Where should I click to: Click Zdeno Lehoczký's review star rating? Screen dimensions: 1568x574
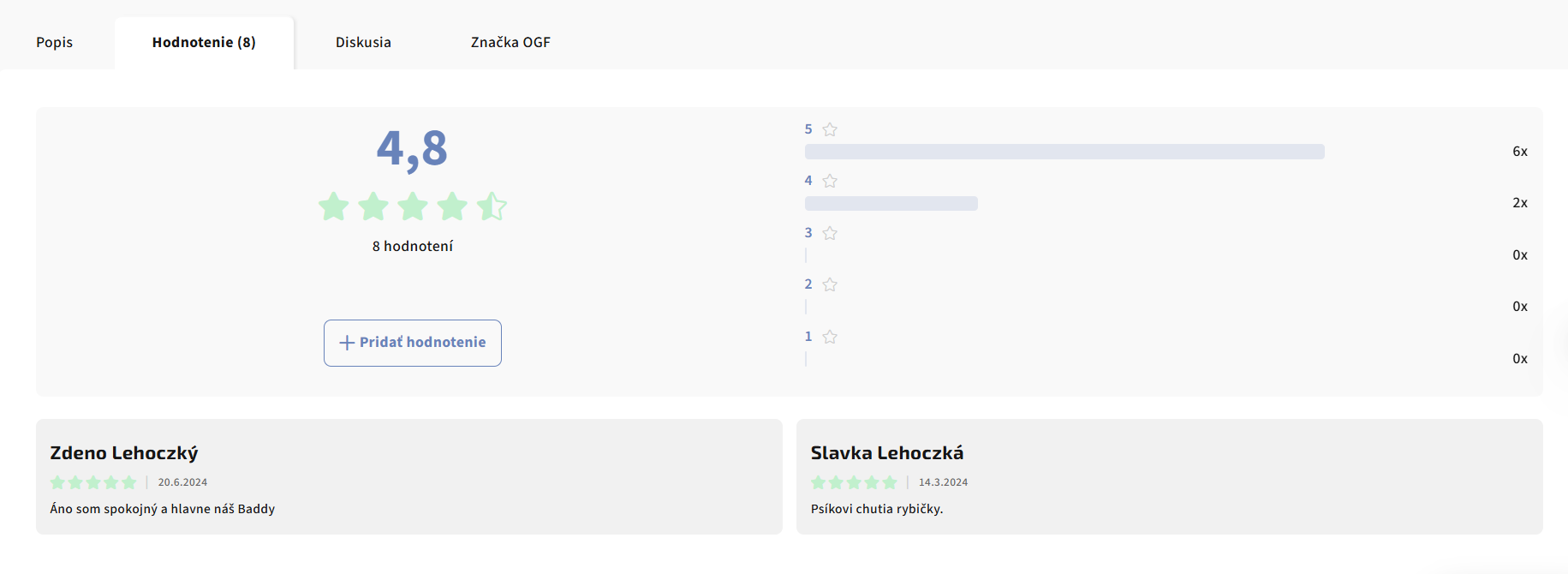tap(93, 482)
